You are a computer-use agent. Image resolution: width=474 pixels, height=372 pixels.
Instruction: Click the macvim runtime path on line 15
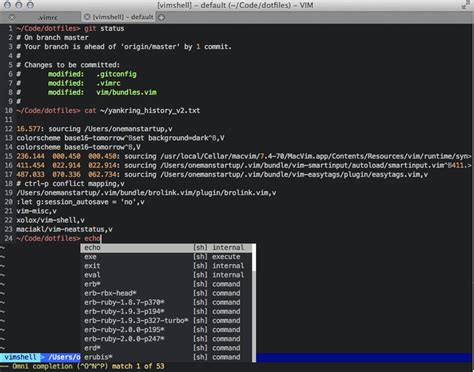pyautogui.click(x=315, y=156)
